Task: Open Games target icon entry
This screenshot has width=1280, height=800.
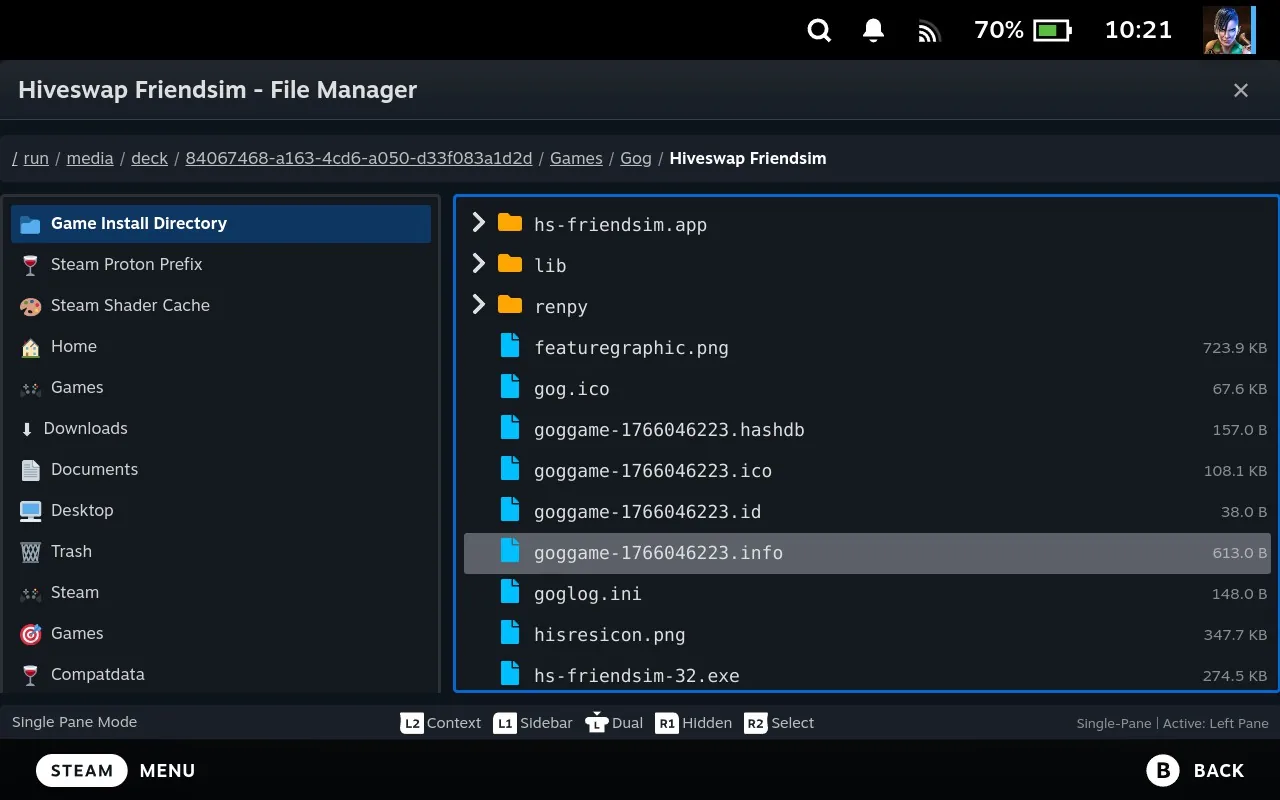Action: pos(30,634)
